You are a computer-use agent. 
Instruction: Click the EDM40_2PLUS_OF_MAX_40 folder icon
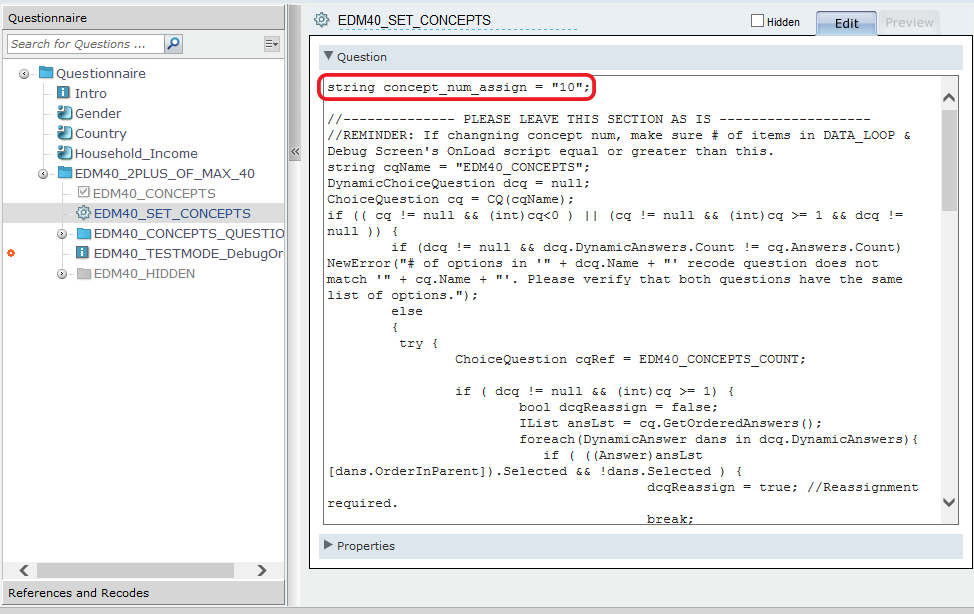coord(65,173)
